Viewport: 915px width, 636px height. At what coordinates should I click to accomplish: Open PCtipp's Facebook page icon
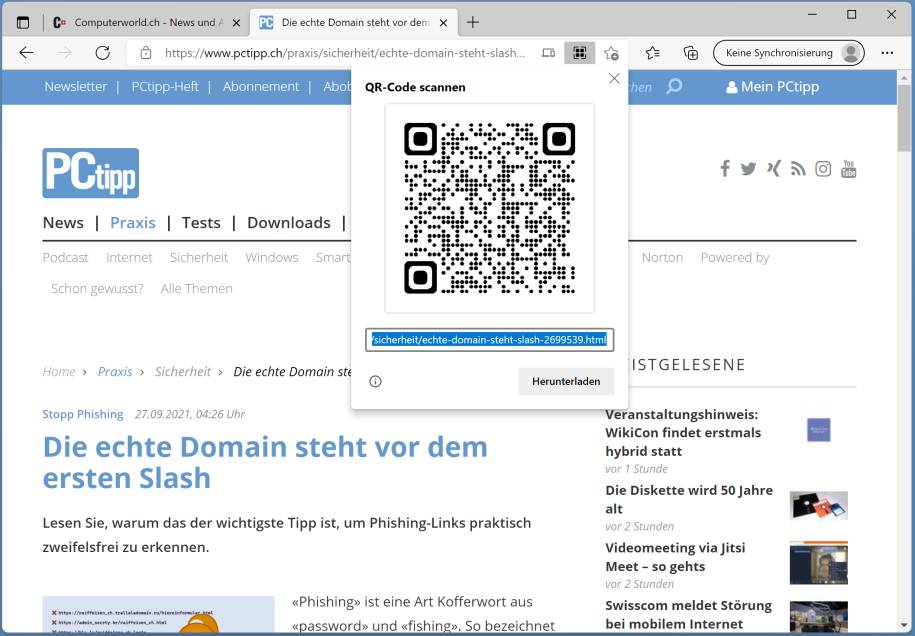pos(725,169)
